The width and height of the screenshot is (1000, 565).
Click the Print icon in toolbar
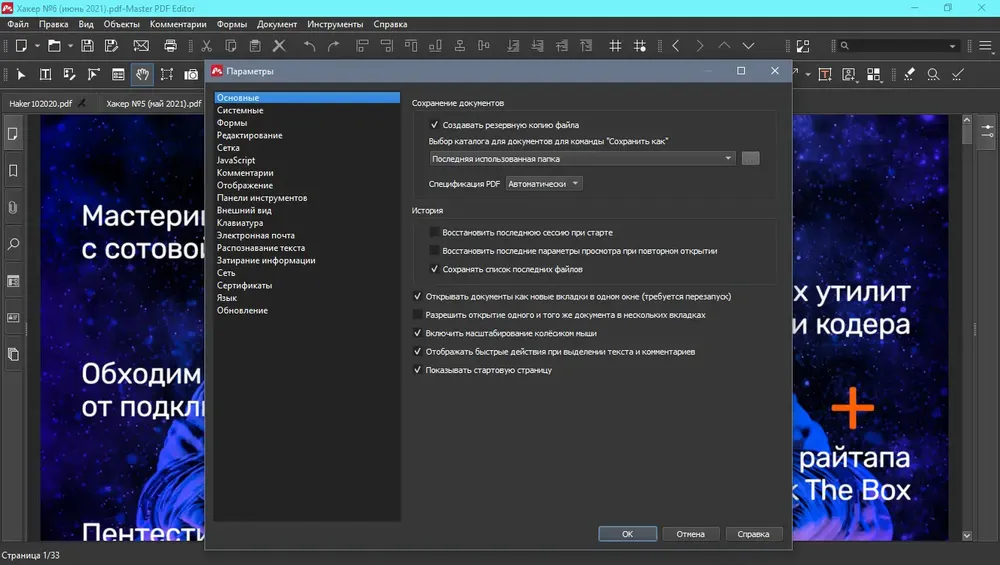170,46
